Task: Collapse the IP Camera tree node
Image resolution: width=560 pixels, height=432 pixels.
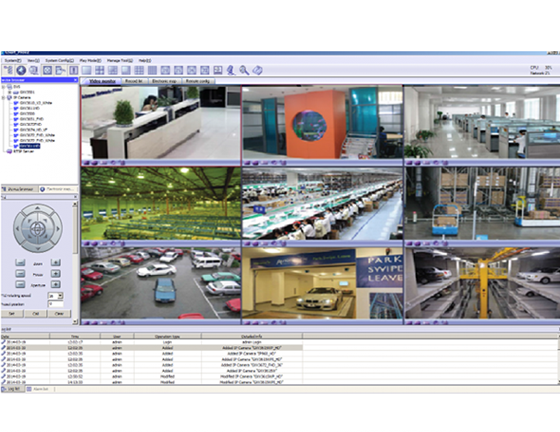Action: tap(4, 97)
